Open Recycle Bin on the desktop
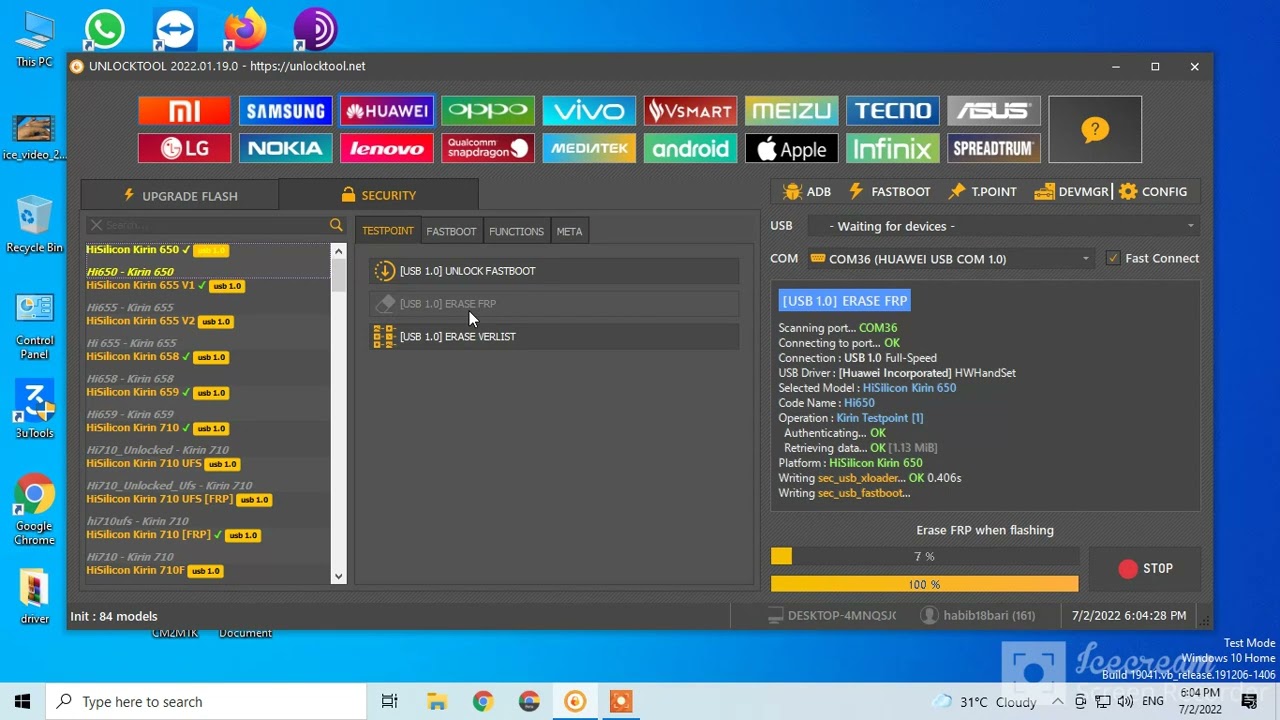 tap(34, 224)
